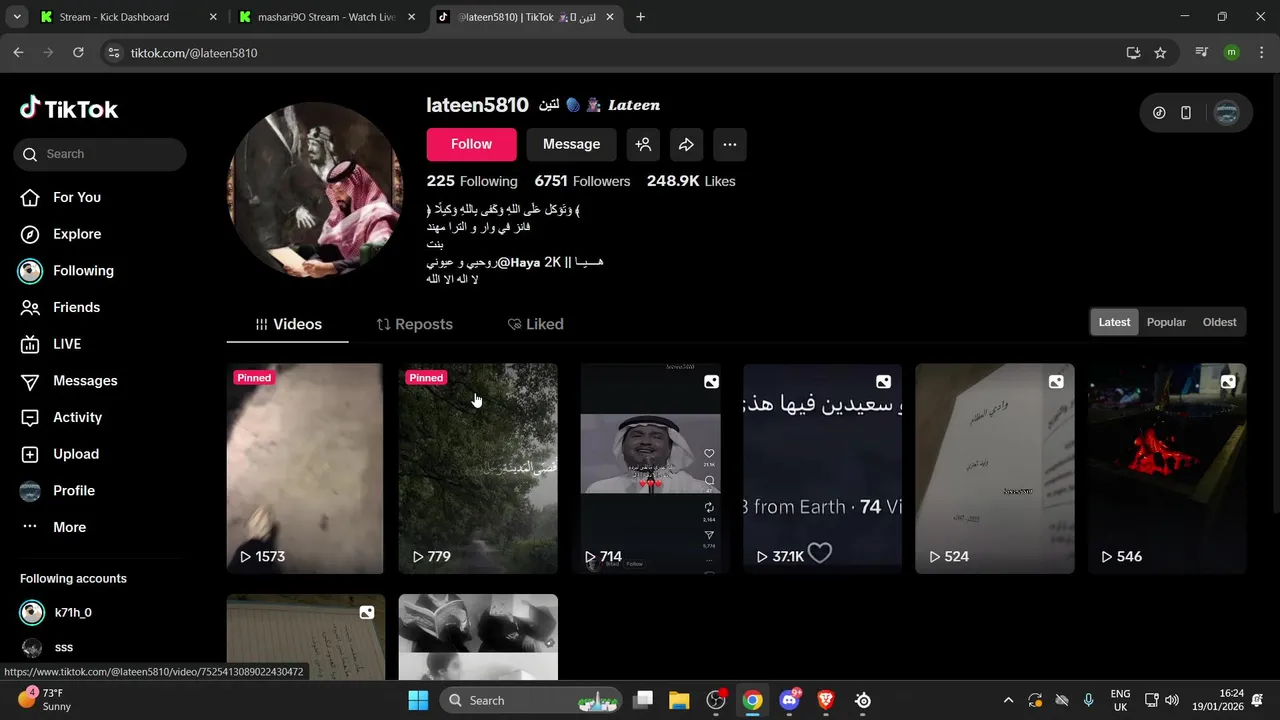
Task: Show hidden system tray icons
Action: [x=1008, y=700]
